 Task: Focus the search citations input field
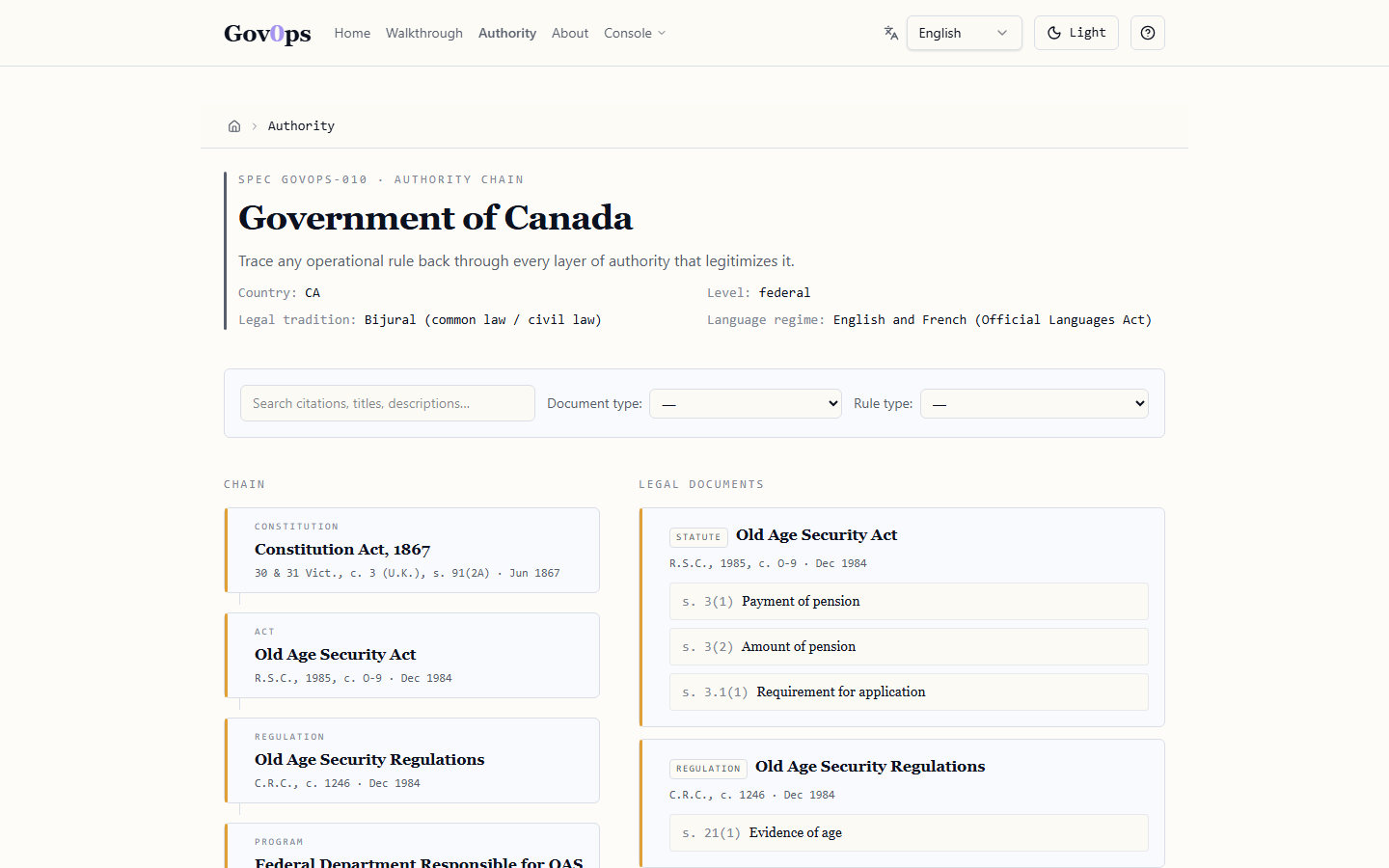(x=388, y=403)
